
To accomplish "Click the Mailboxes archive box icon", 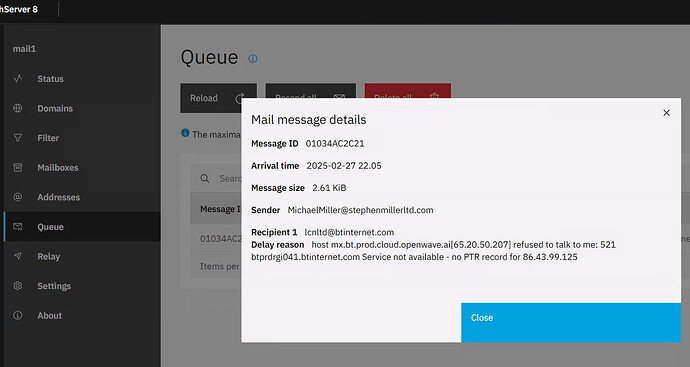I will [18, 167].
